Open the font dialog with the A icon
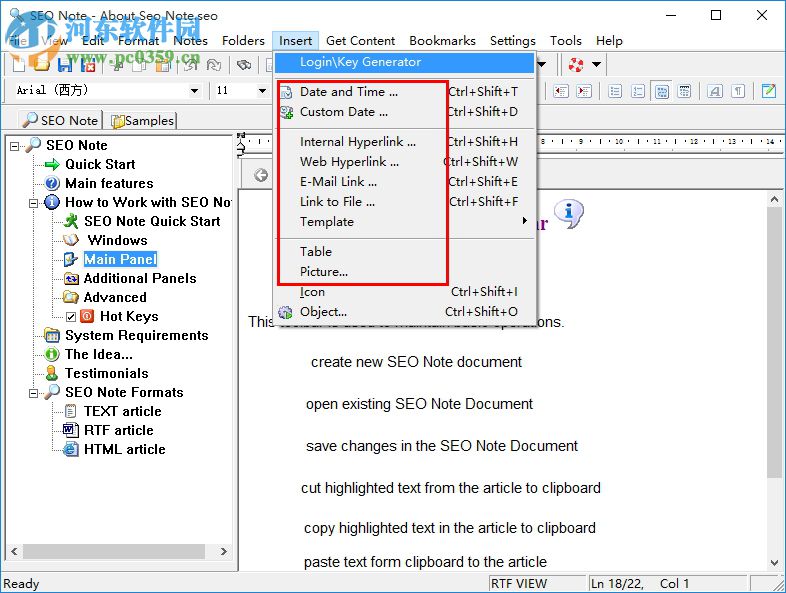Viewport: 786px width, 593px height. [715, 91]
